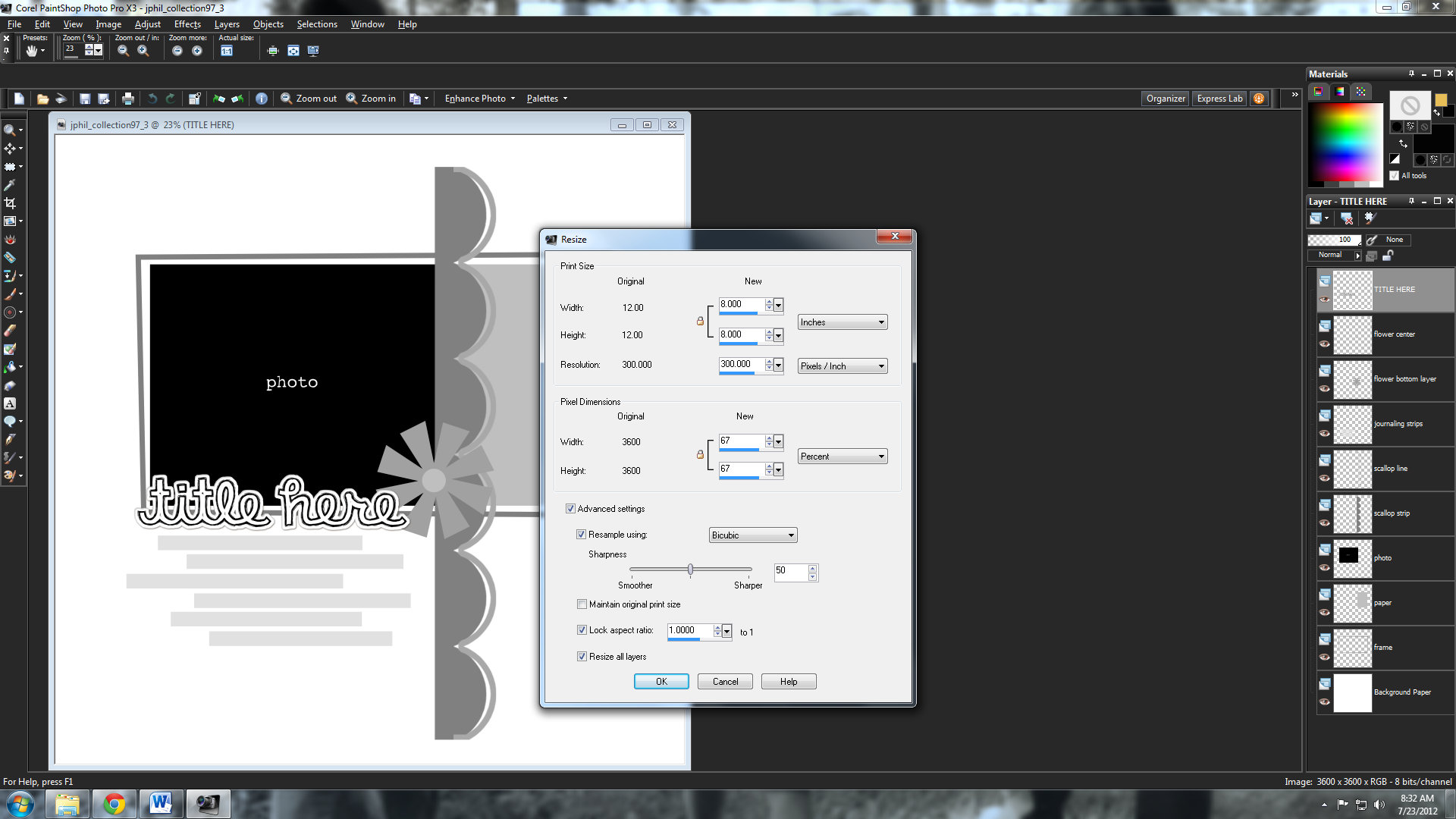The image size is (1456, 819).
Task: Open the Pixels / Inch dropdown
Action: 843,366
